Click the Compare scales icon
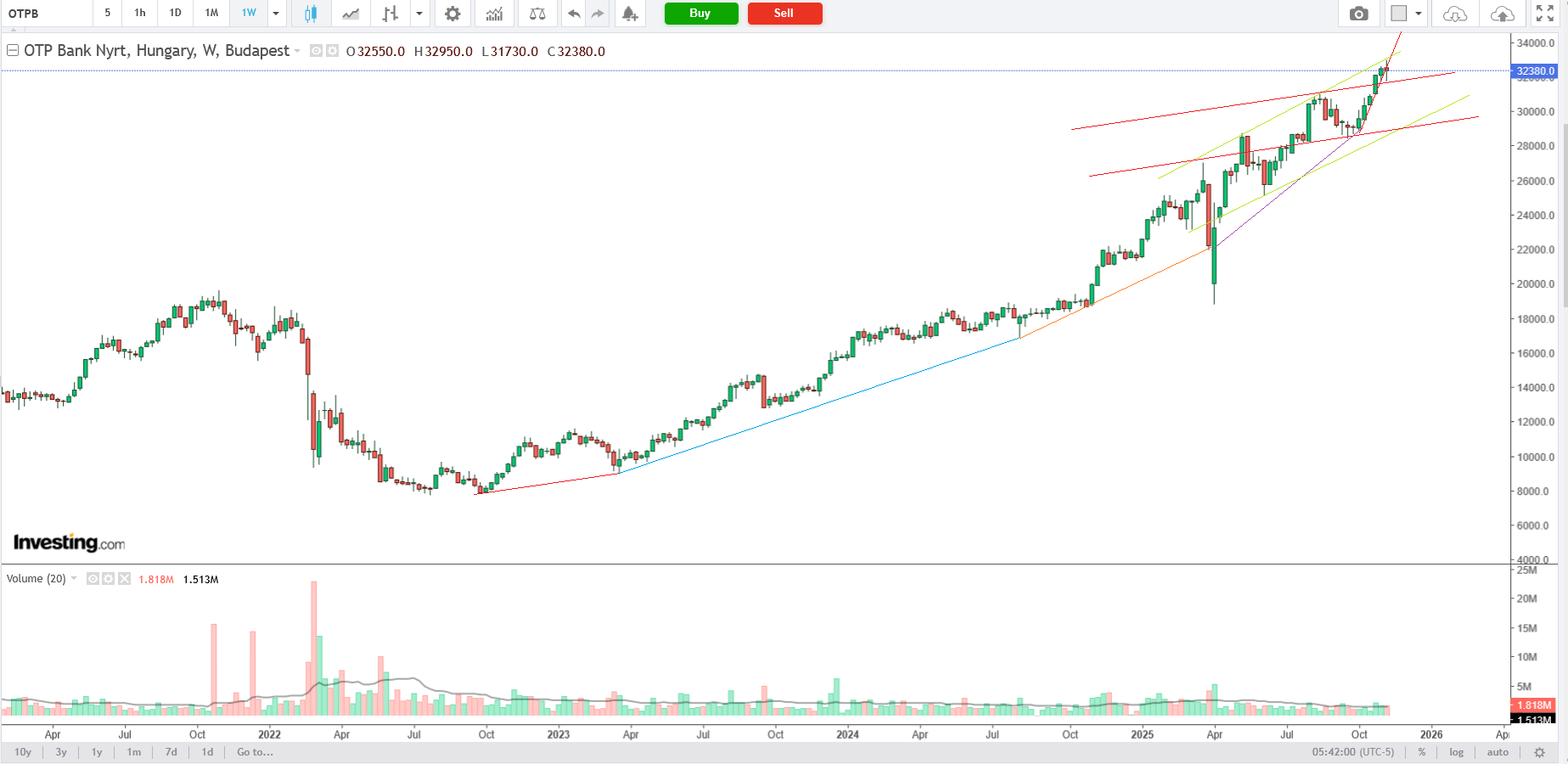Screen dimensions: 1568x764 [537, 14]
